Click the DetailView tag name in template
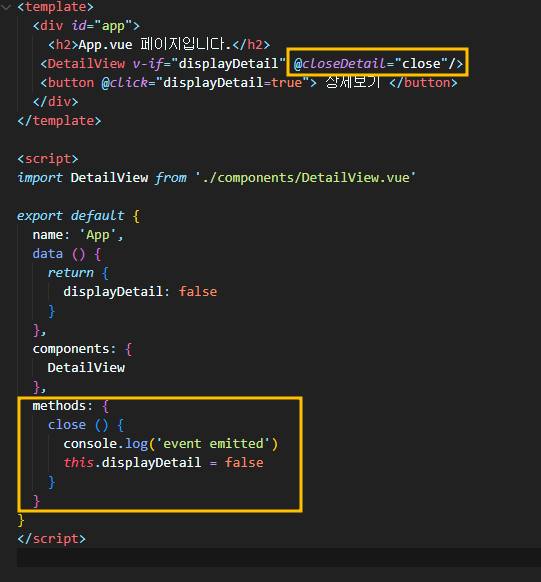 (86, 63)
